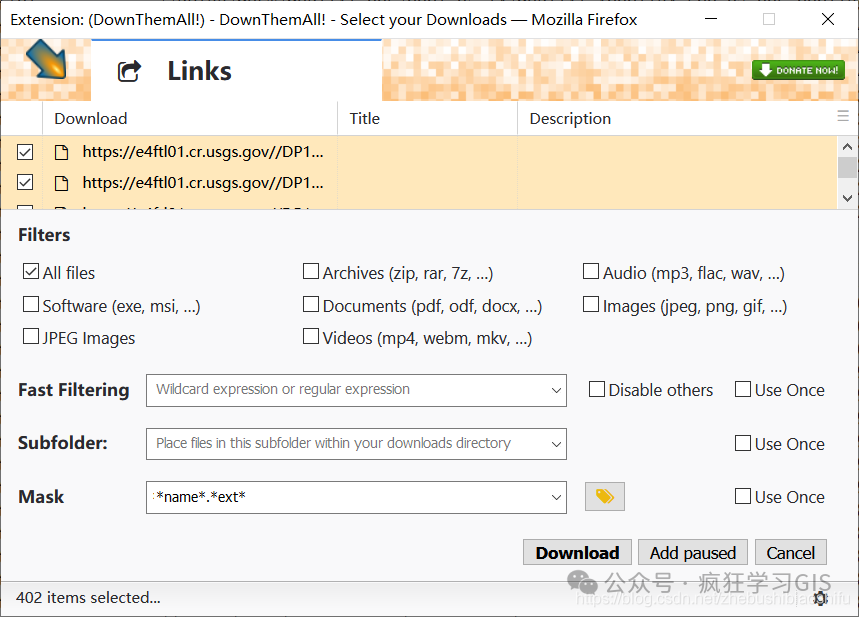Expand the Subfolder dropdown arrow

coord(556,444)
